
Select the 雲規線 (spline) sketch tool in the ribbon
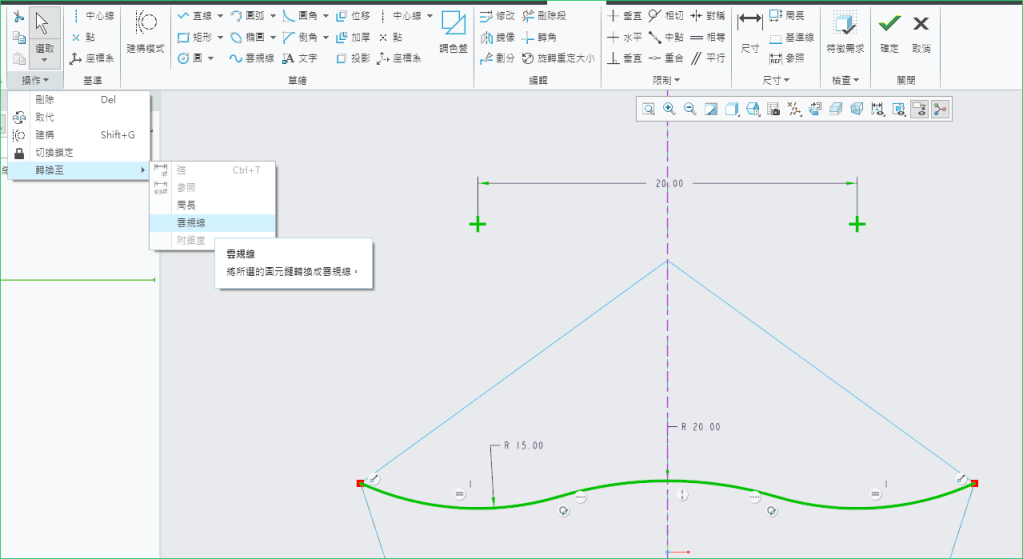[251, 59]
